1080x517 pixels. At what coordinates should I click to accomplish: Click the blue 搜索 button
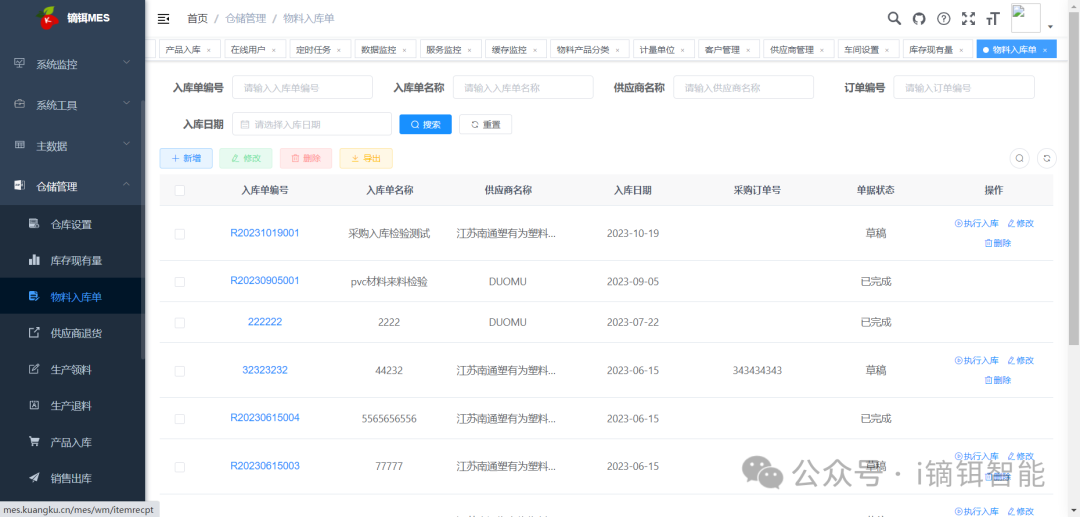click(425, 125)
